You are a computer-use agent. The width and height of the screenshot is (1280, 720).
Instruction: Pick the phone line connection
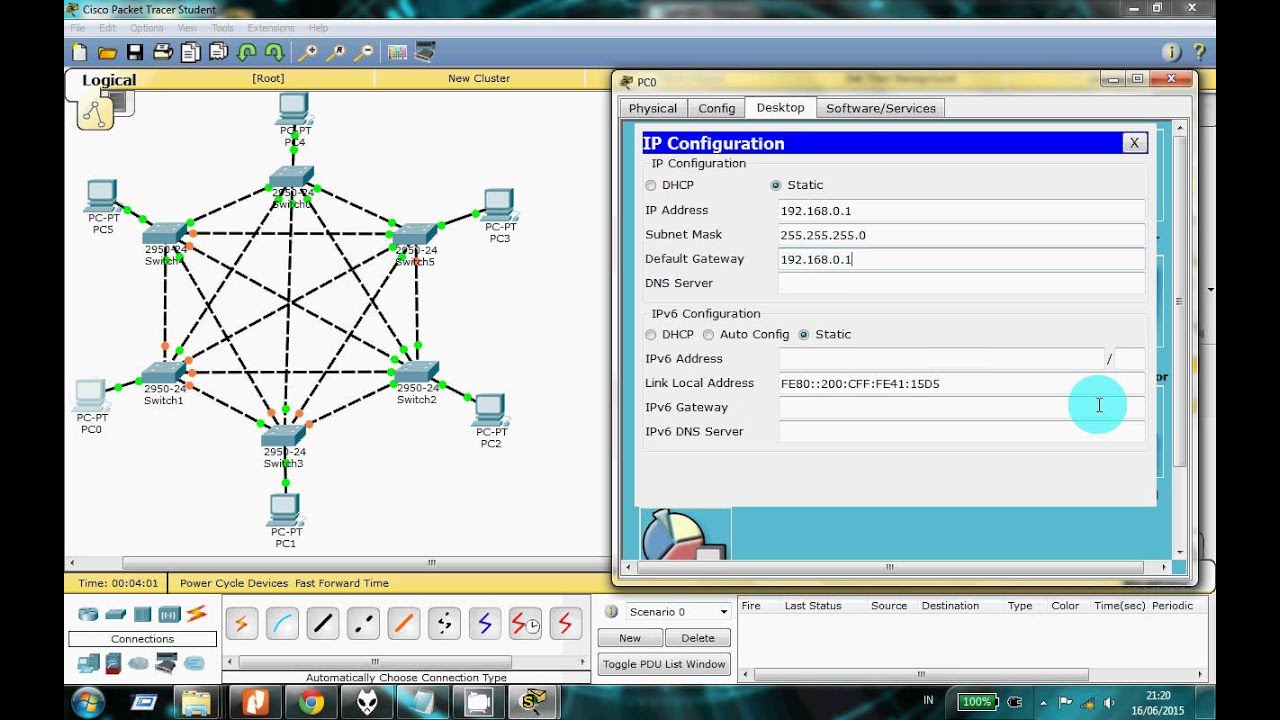coord(444,624)
